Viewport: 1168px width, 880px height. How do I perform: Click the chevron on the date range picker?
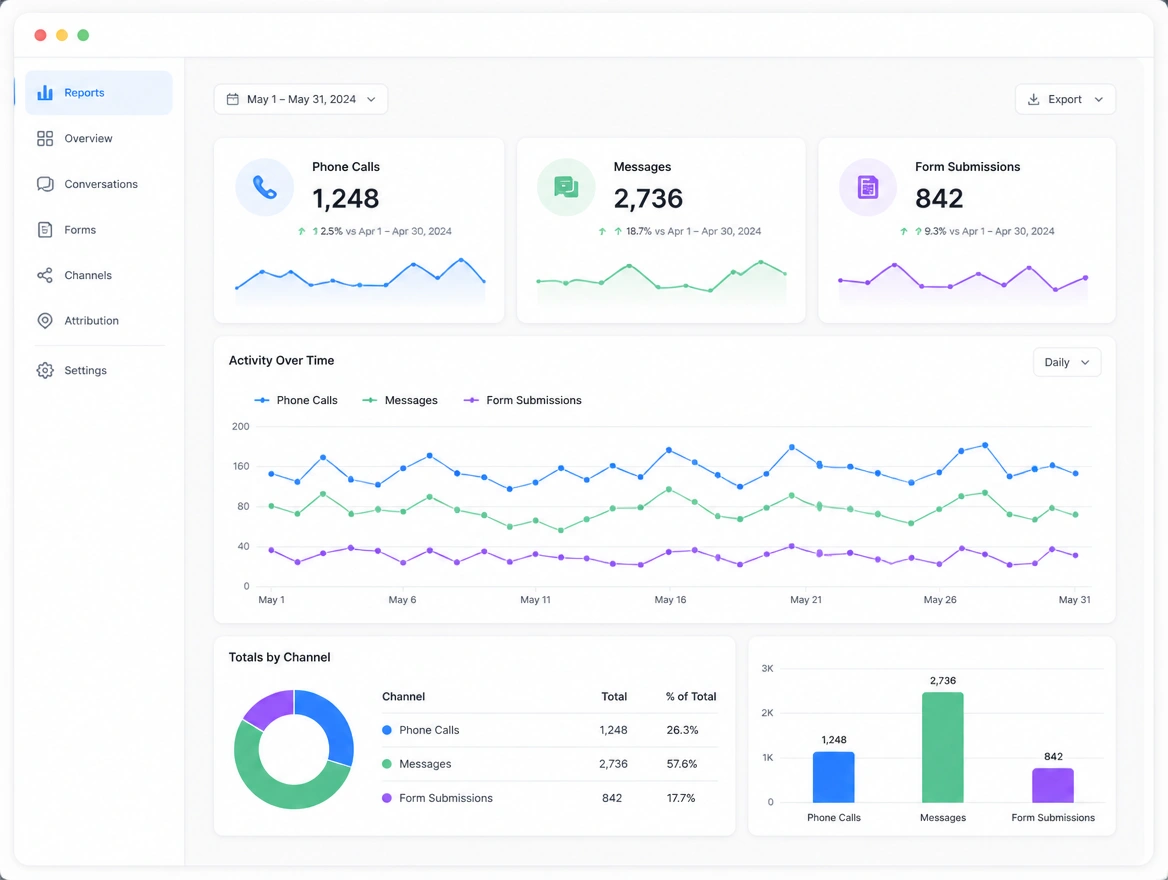click(x=371, y=99)
